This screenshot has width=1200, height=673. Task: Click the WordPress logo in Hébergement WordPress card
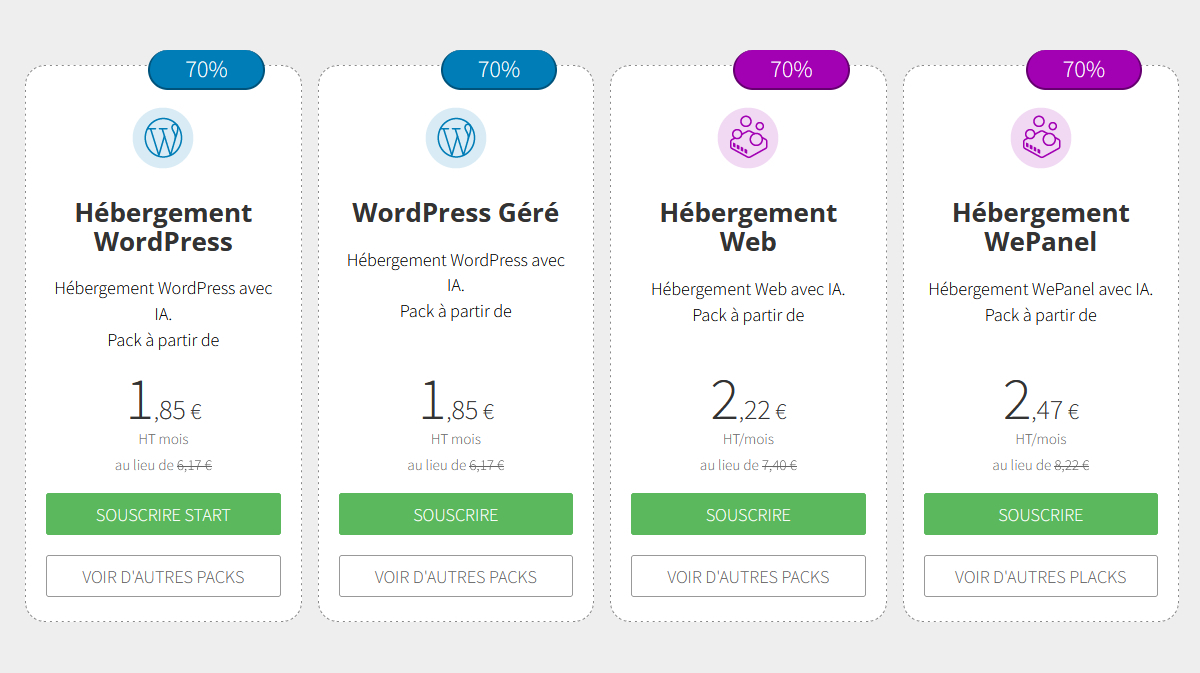pos(163,138)
